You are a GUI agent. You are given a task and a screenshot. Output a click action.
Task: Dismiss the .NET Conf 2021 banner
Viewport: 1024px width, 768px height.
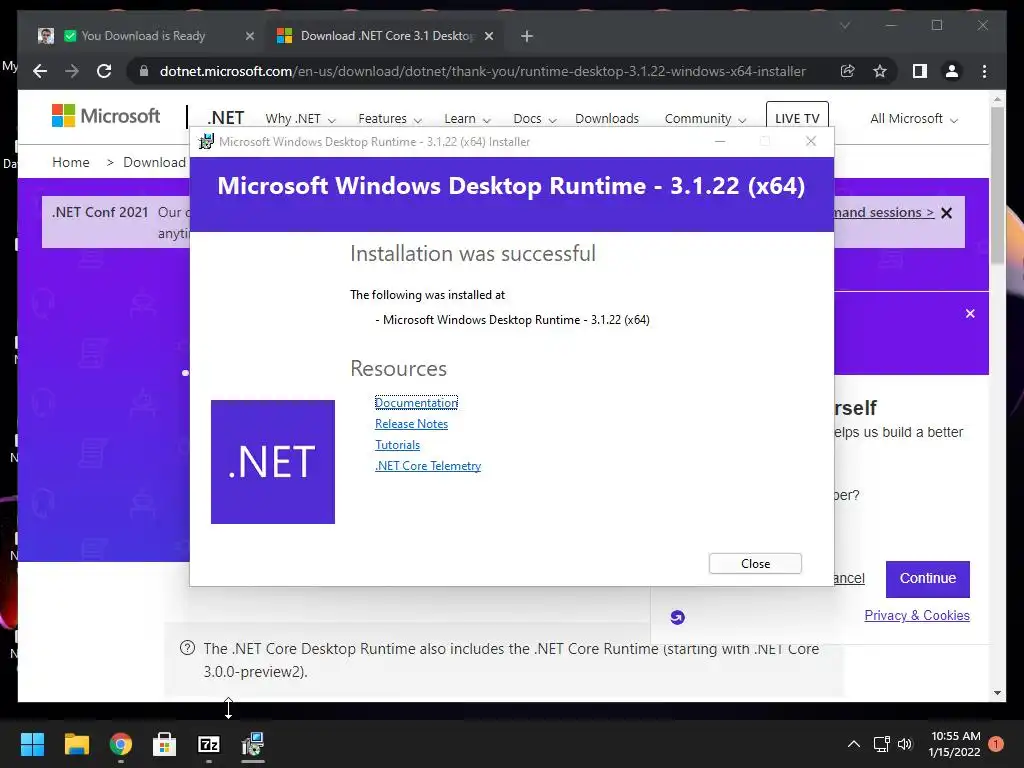946,213
